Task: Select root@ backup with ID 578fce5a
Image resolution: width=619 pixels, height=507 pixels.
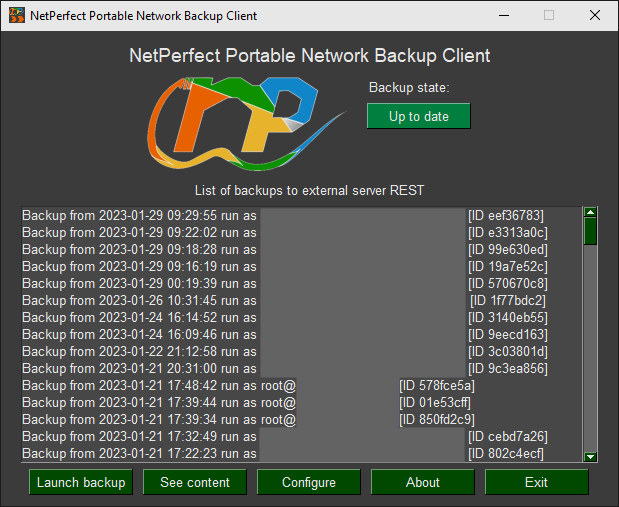Action: pyautogui.click(x=300, y=385)
